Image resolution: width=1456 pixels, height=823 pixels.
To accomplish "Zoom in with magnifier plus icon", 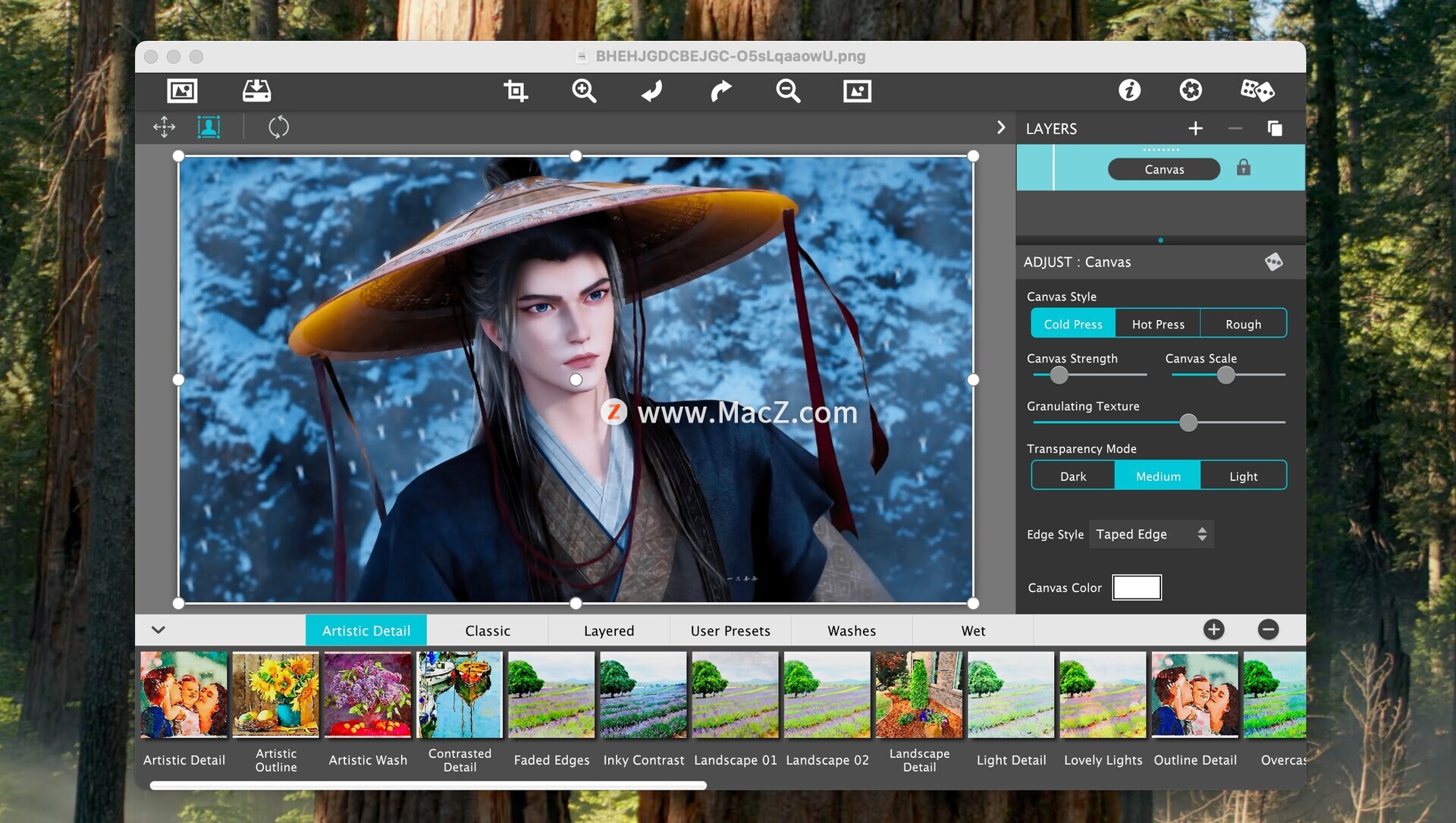I will pyautogui.click(x=584, y=91).
